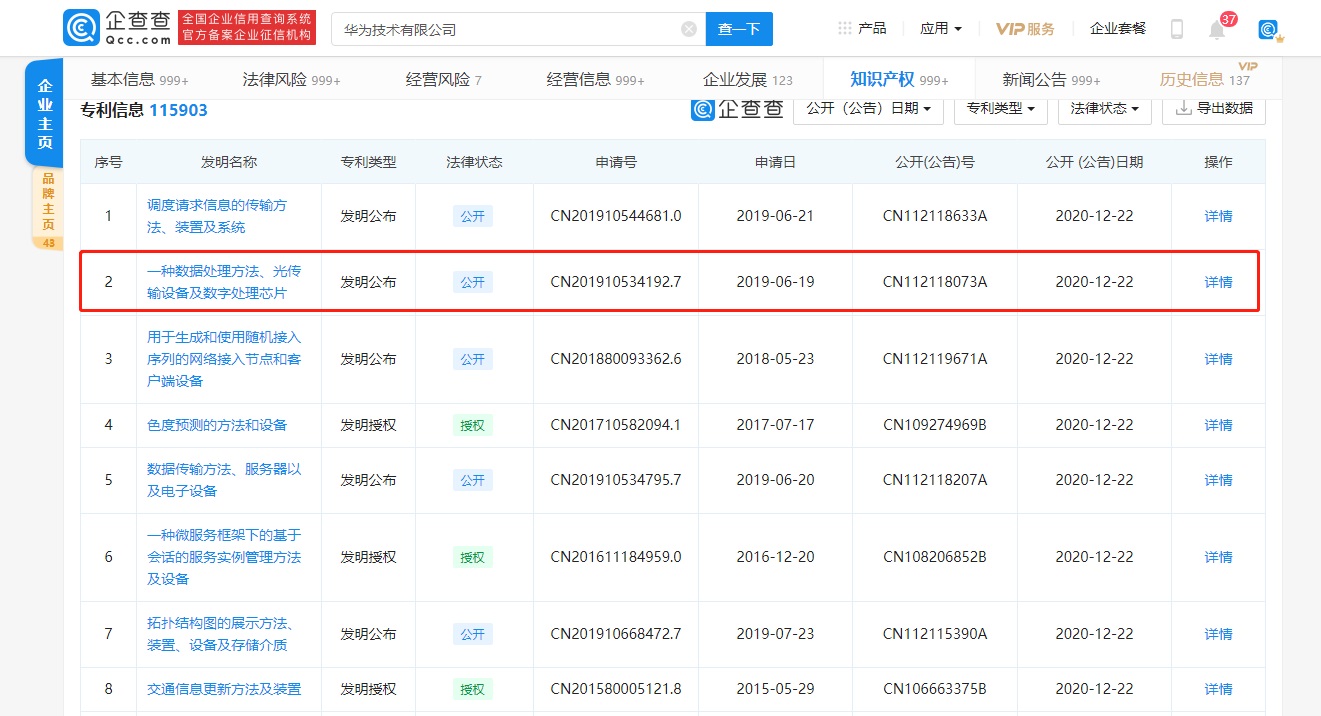Image resolution: width=1321 pixels, height=716 pixels.
Task: Click the mobile app phone icon
Action: [x=1177, y=28]
